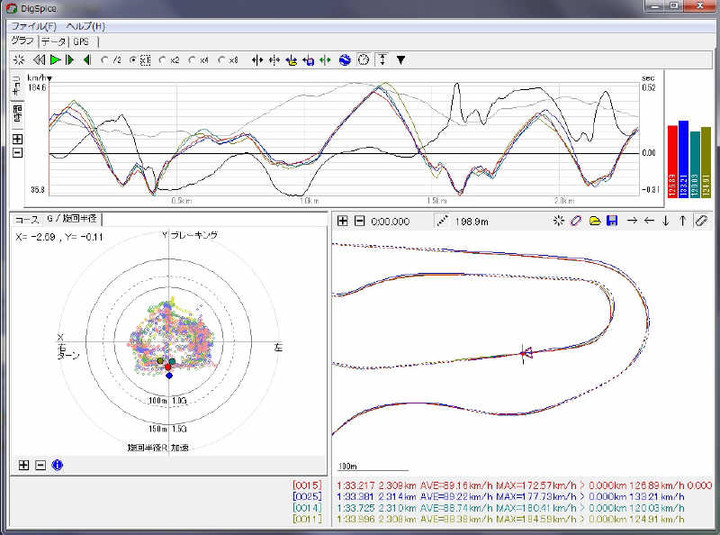This screenshot has width=720, height=535.
Task: Select the x2 playback speed radio button
Action: (x=162, y=60)
